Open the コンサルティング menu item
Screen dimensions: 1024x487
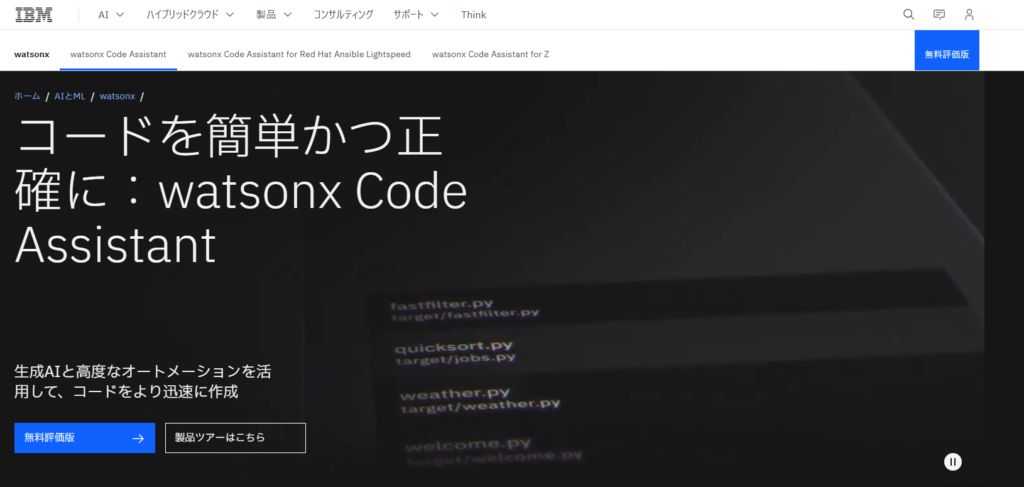point(344,14)
